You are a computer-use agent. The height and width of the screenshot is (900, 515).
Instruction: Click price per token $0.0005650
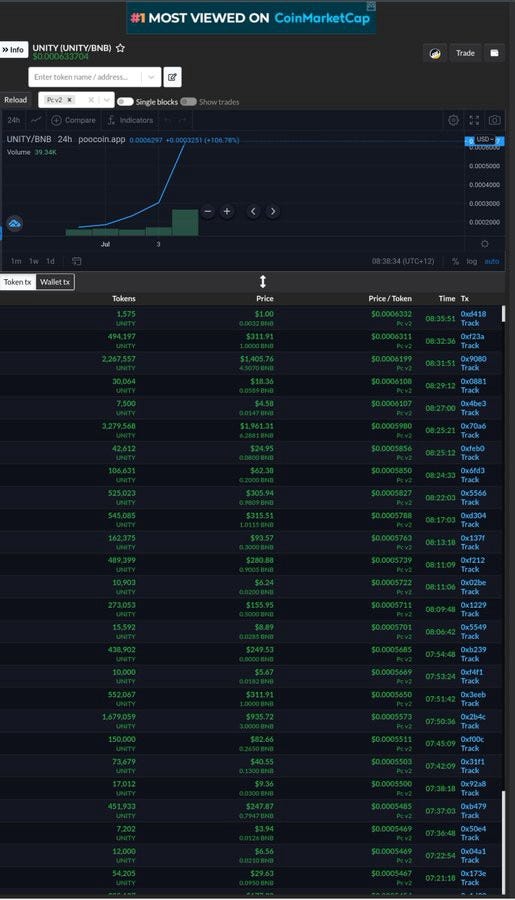tap(392, 695)
